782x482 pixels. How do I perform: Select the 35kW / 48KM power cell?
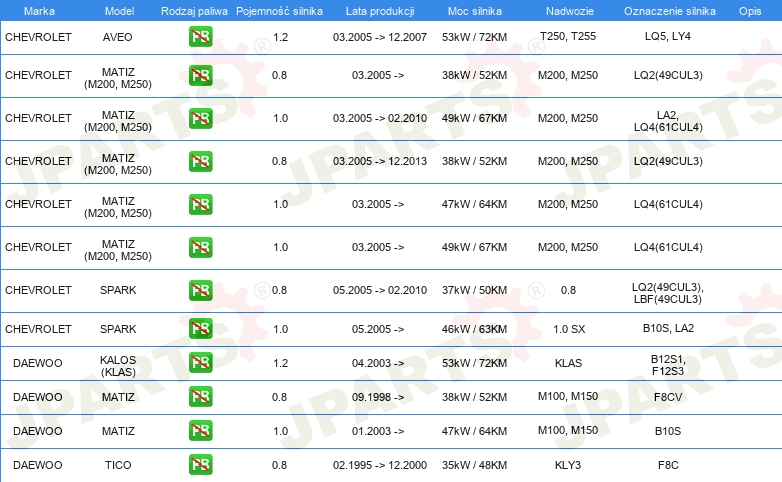[x=474, y=465]
